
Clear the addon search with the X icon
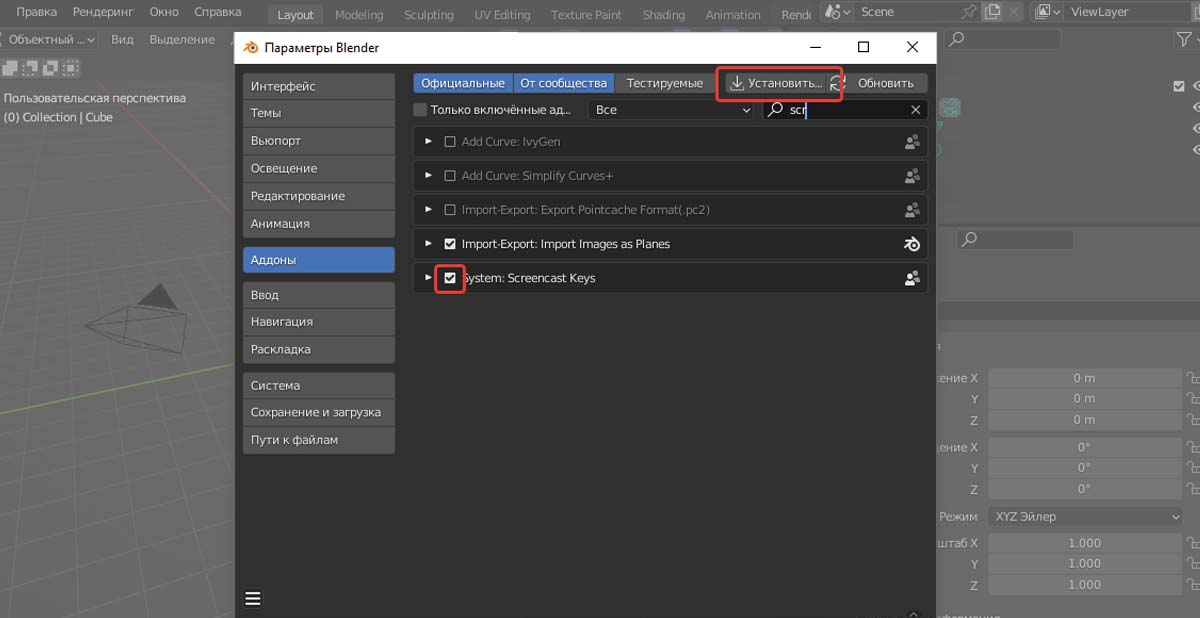915,110
